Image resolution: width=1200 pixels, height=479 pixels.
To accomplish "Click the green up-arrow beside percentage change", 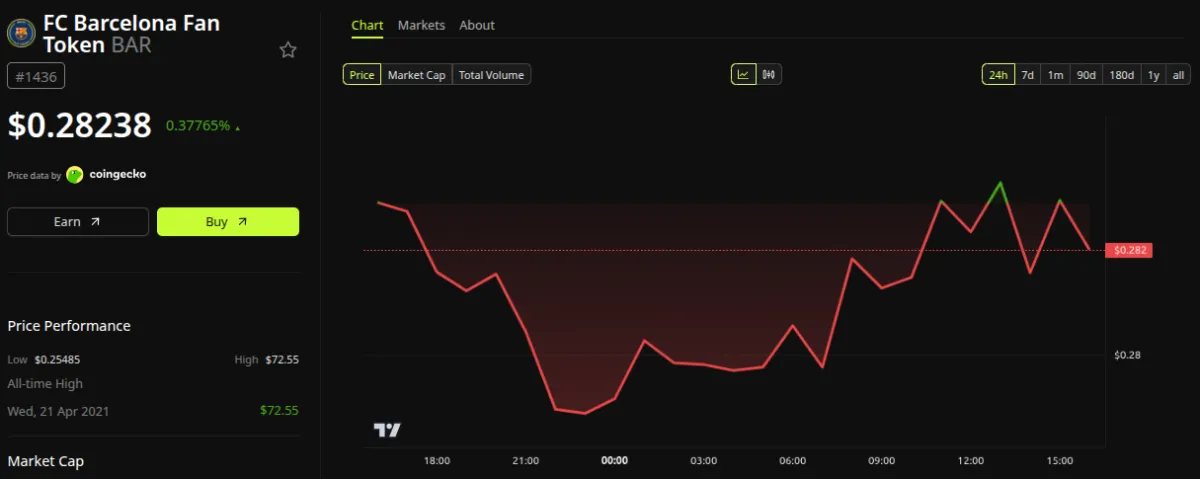I will (x=237, y=128).
